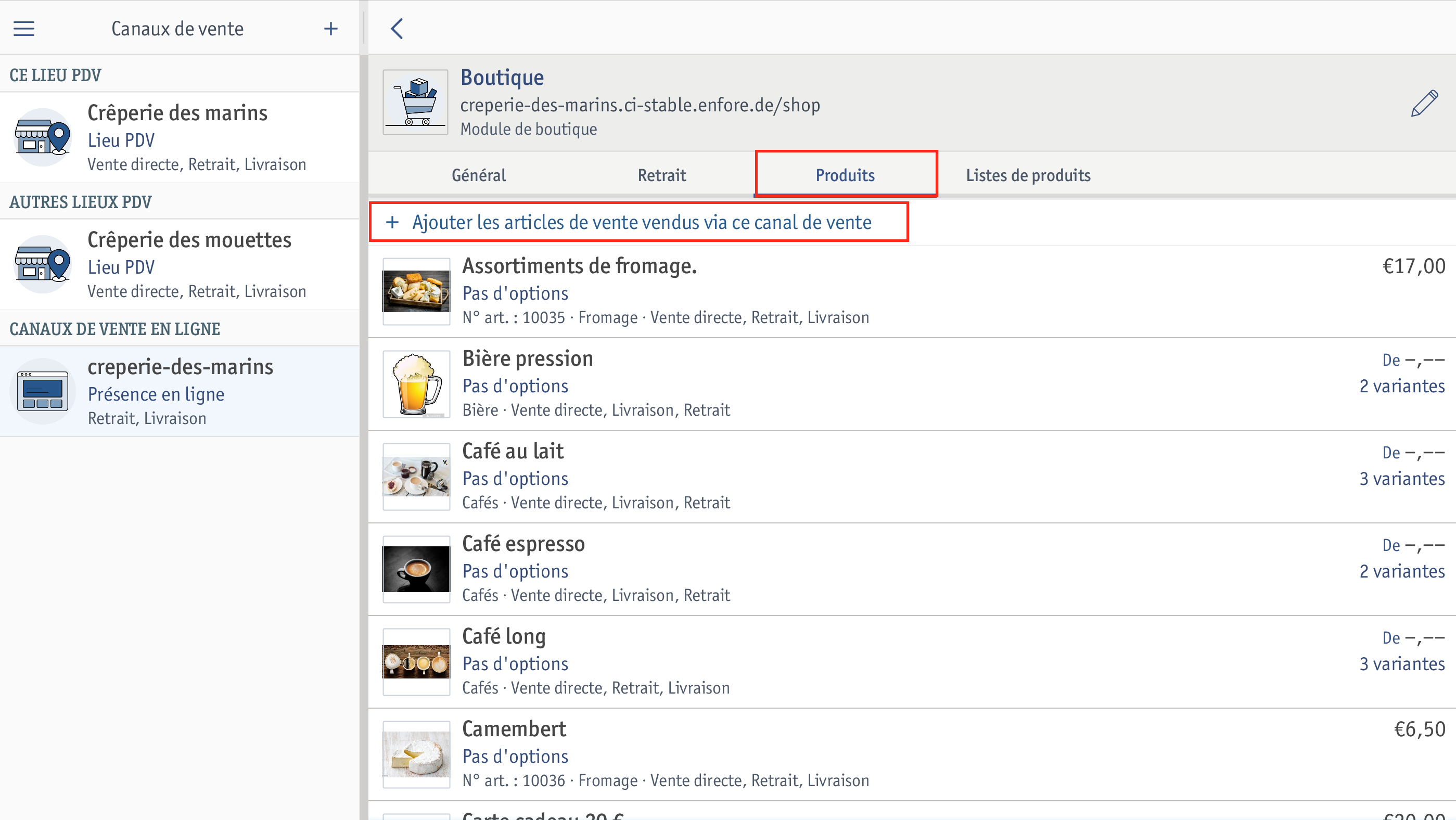Image resolution: width=1456 pixels, height=820 pixels.
Task: Click the Boutique shopping cart icon
Action: [415, 102]
